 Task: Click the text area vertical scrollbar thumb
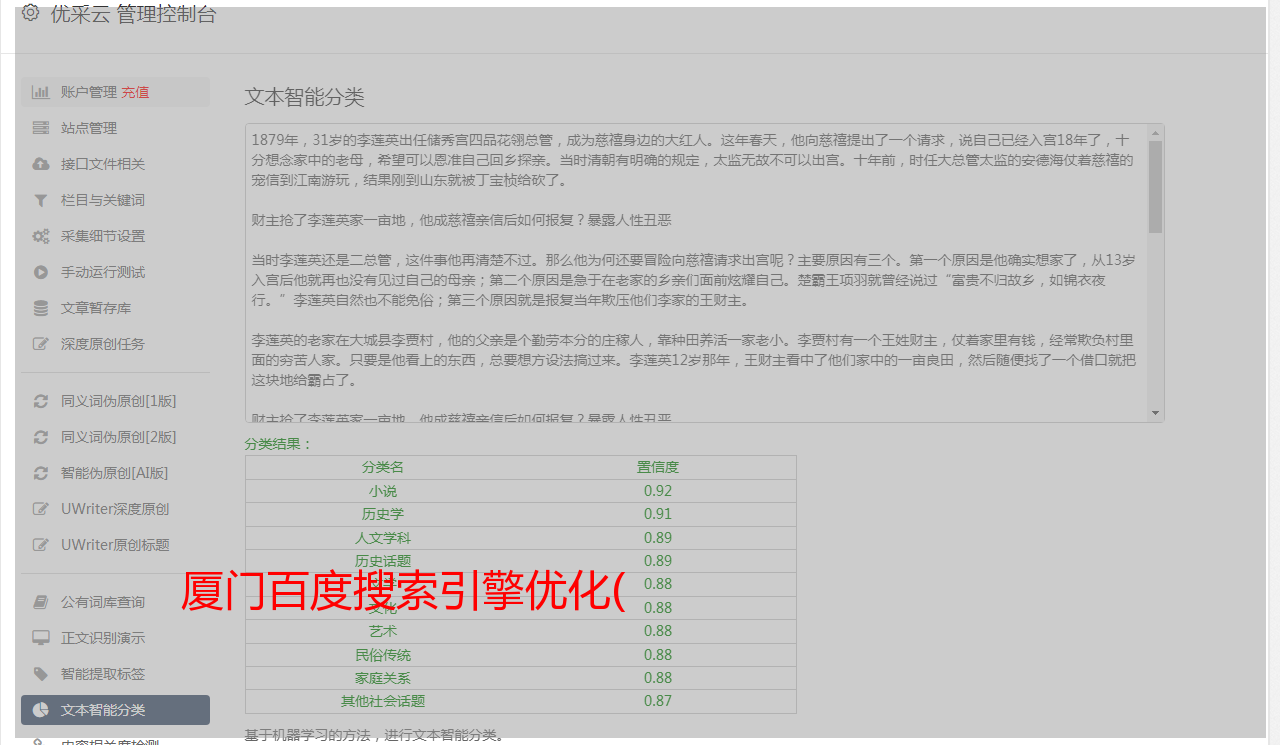[x=1156, y=187]
